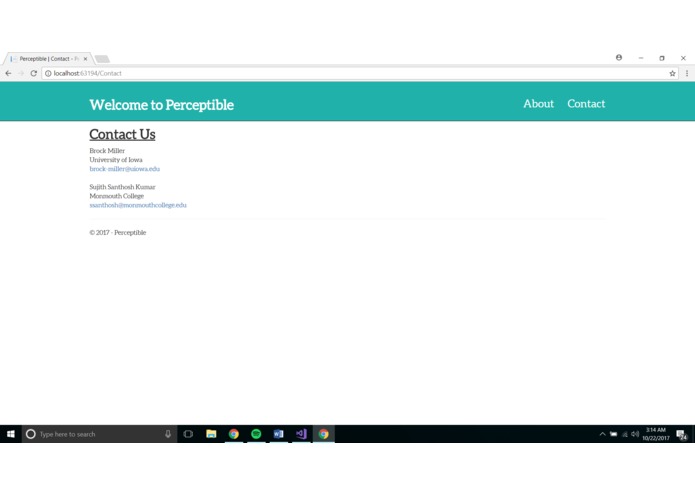This screenshot has height=494, width=695.
Task: Open the Chrome profile icon
Action: [x=619, y=58]
